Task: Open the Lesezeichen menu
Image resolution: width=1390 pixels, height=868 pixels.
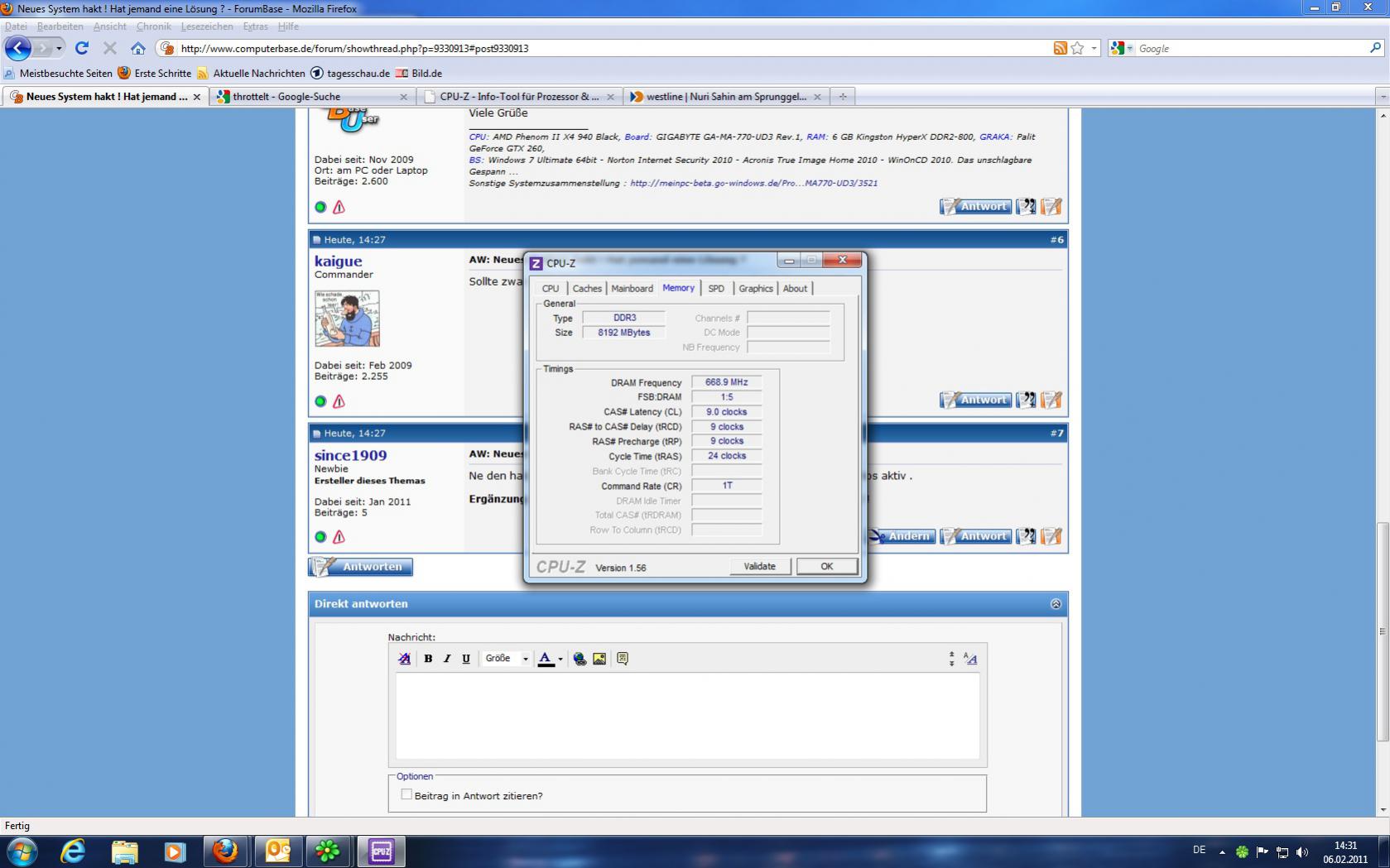Action: point(207,26)
